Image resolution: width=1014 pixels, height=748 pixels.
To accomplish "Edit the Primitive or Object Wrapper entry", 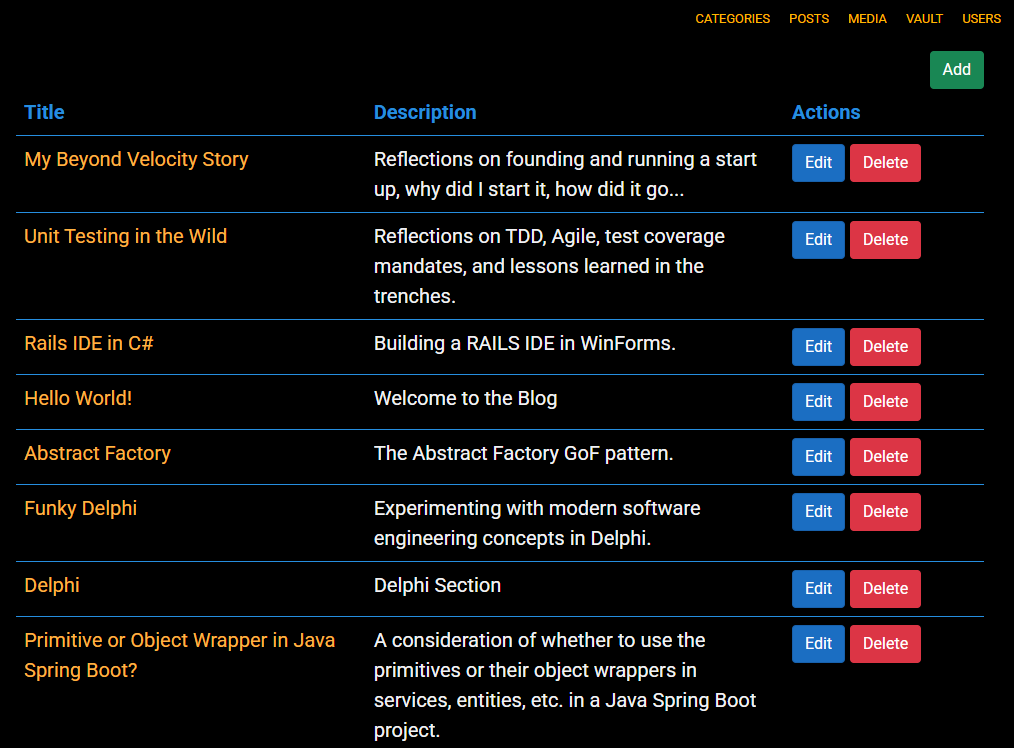I will (x=818, y=643).
